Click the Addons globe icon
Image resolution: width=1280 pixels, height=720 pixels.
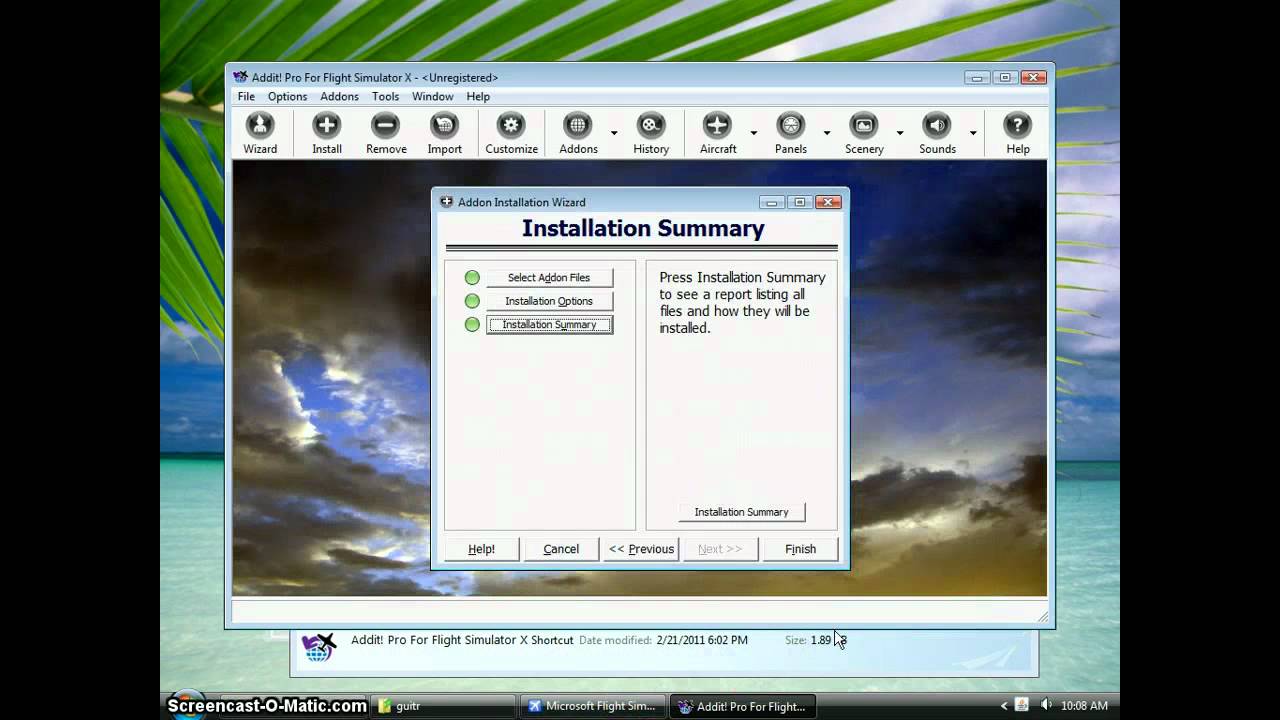[577, 125]
